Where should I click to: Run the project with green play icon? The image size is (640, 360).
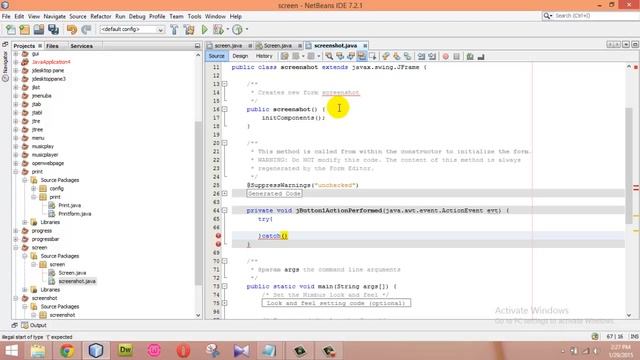pos(204,29)
